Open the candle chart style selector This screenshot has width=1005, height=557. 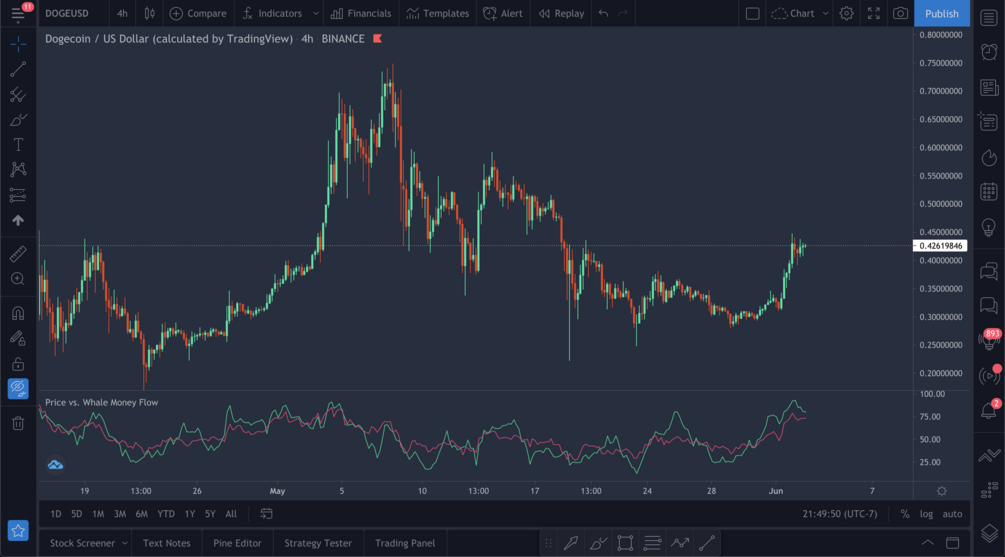[149, 13]
